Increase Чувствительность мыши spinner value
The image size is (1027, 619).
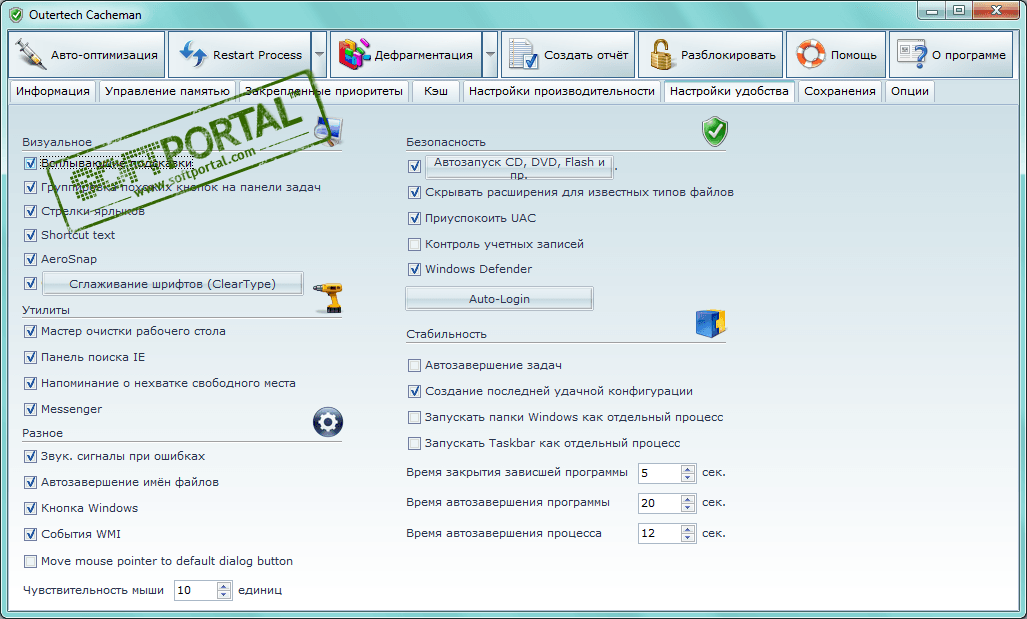tap(224, 586)
